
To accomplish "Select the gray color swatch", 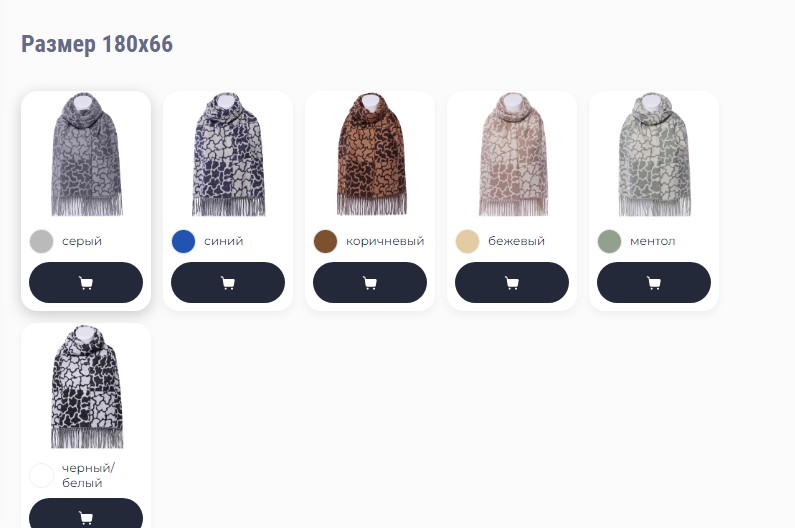I will point(42,241).
